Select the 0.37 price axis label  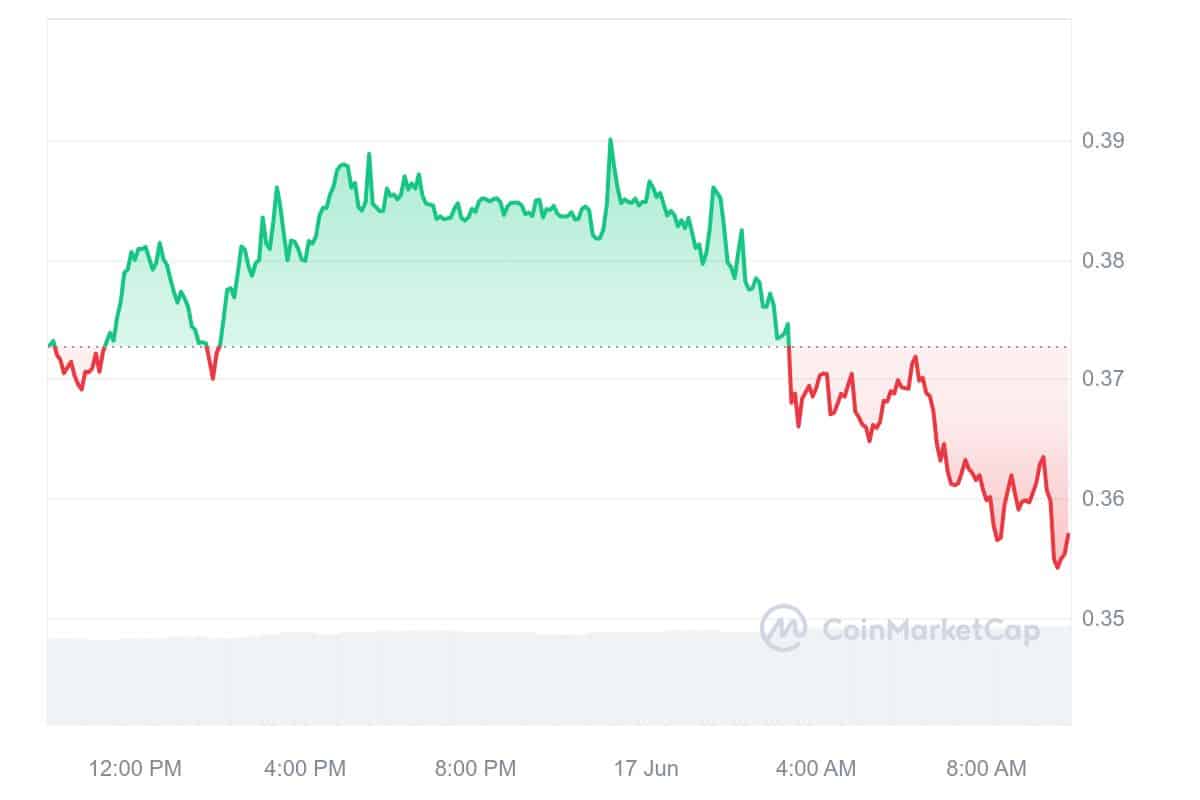click(x=1103, y=379)
